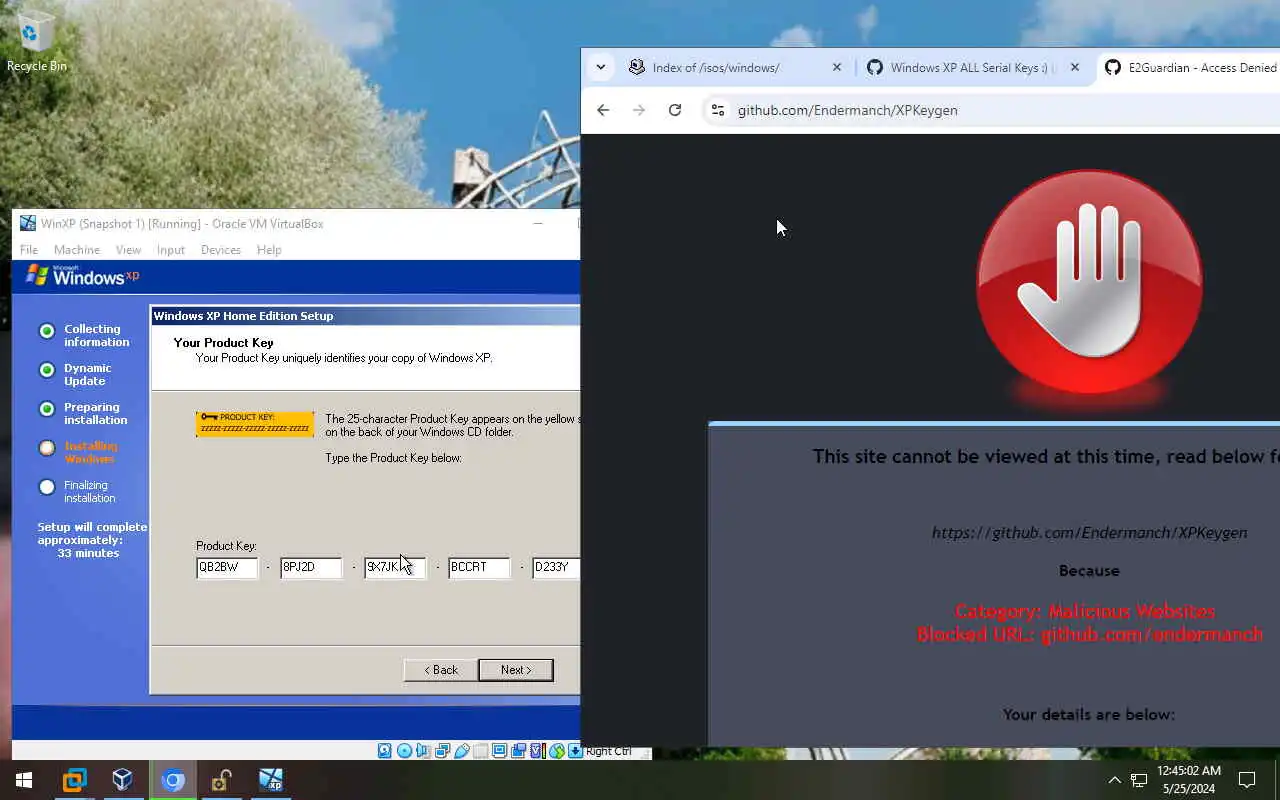1280x800 pixels.
Task: Minimize the WinXP VirtualBox window
Action: tap(538, 223)
